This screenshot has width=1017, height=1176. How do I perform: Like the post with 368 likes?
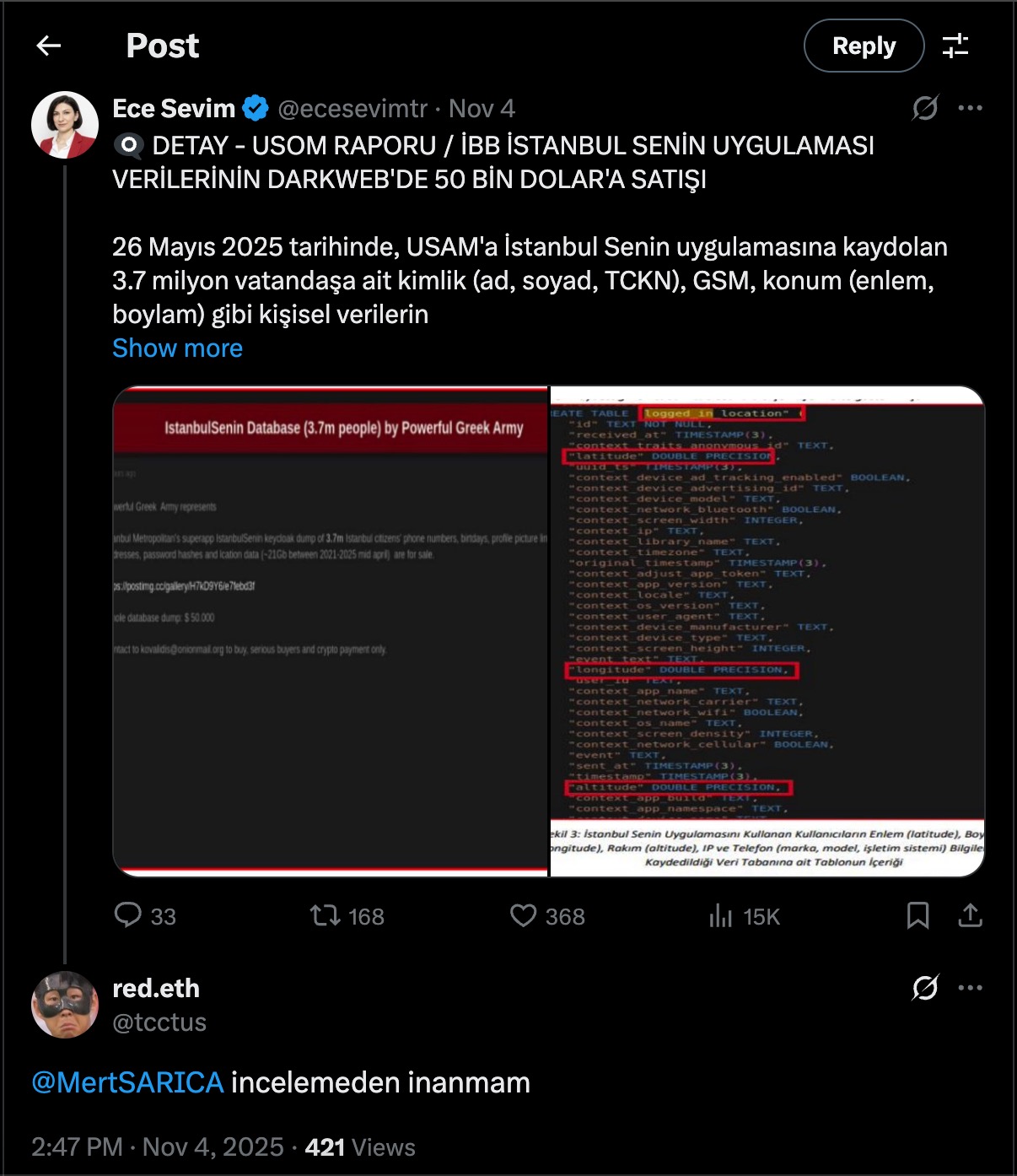pos(547,916)
